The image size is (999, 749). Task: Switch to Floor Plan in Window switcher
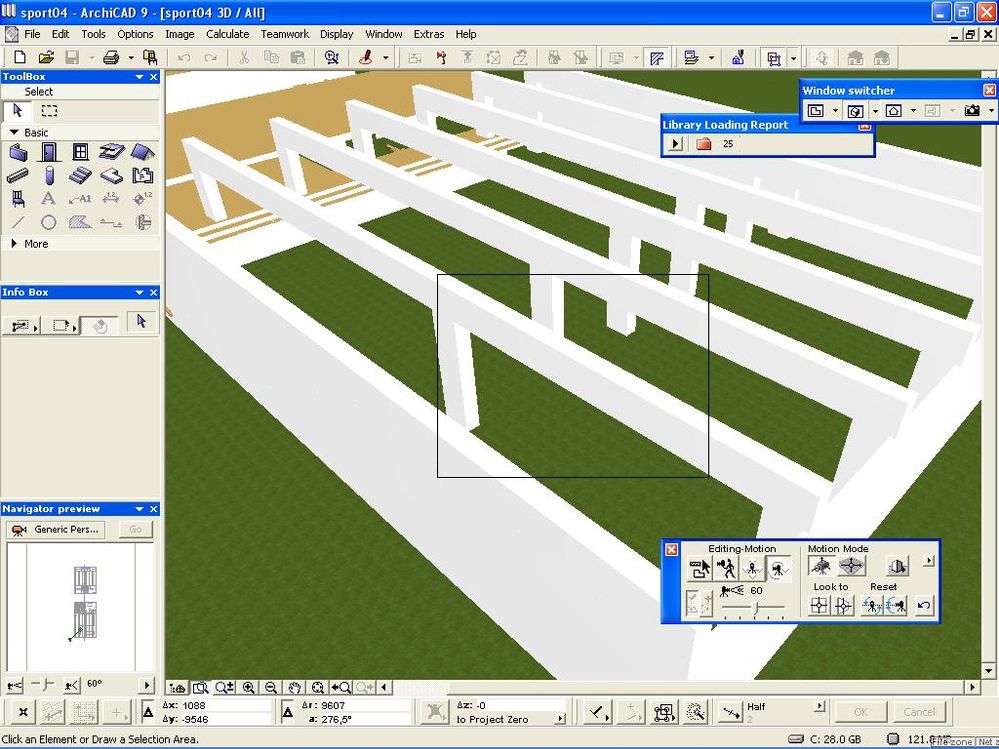(x=816, y=111)
